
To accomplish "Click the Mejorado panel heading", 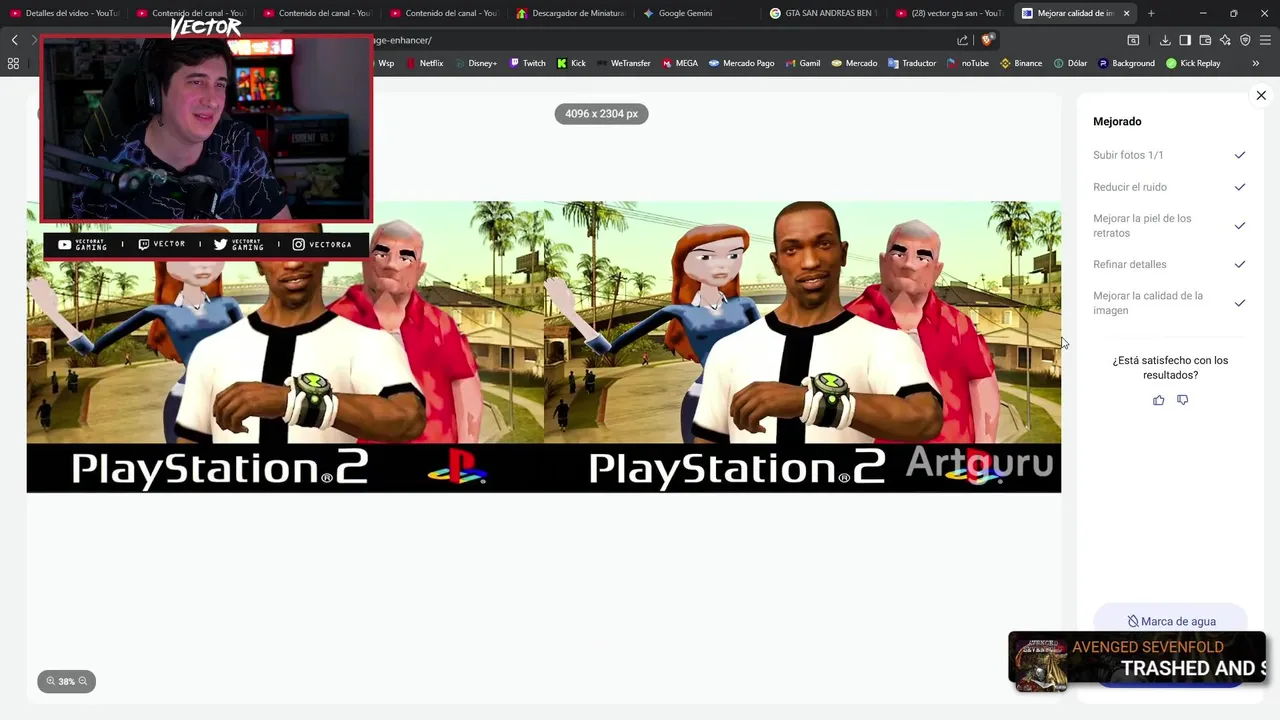I will 1117,121.
